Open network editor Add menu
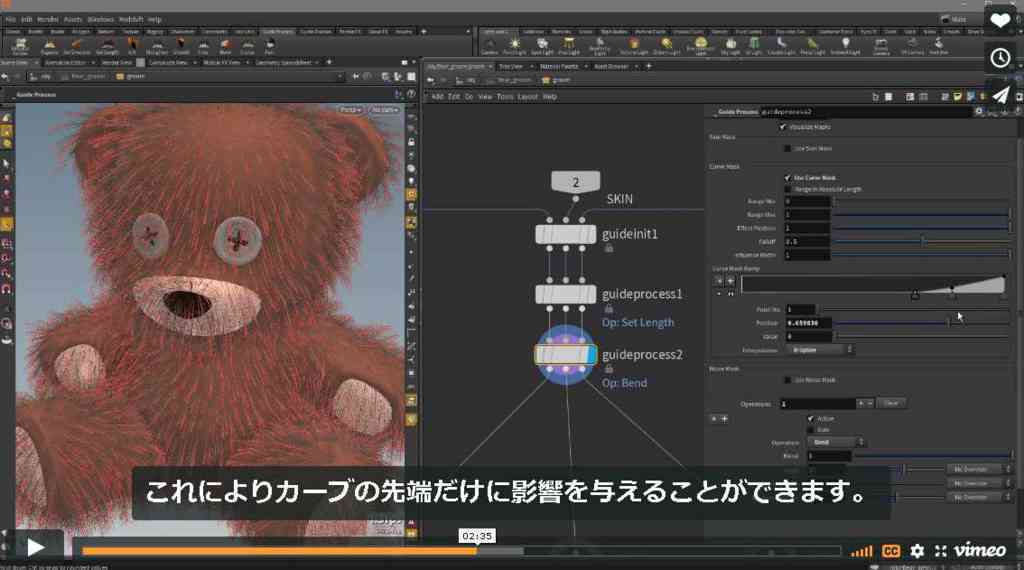1024x570 pixels. coord(437,97)
